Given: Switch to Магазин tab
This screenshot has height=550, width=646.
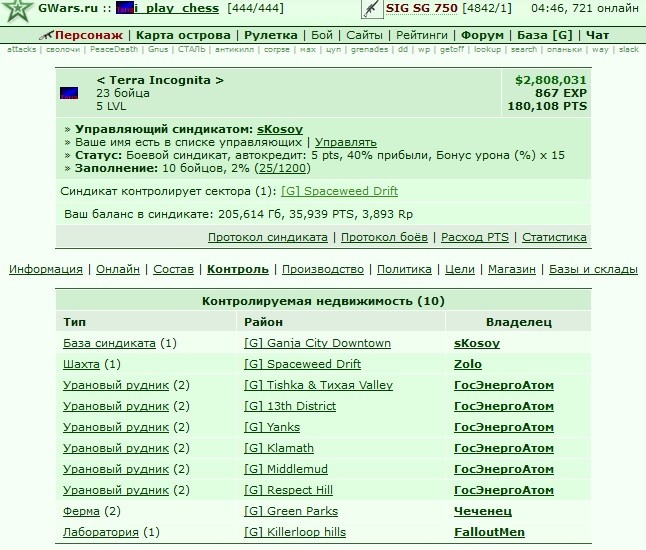Looking at the screenshot, I should point(512,269).
